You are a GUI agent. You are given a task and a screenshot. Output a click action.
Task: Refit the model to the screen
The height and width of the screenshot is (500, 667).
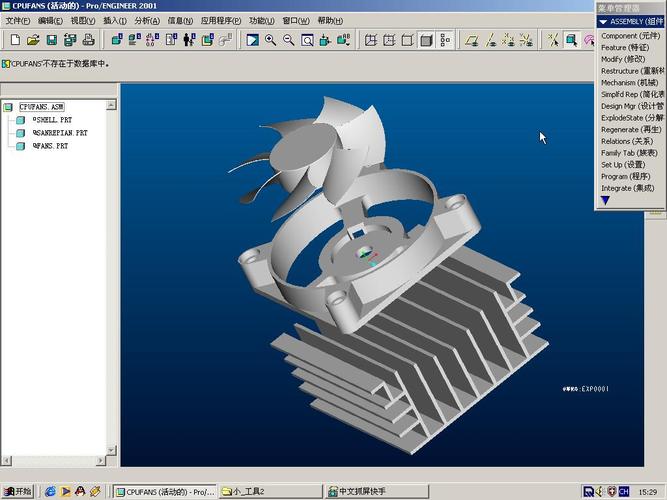[307, 40]
